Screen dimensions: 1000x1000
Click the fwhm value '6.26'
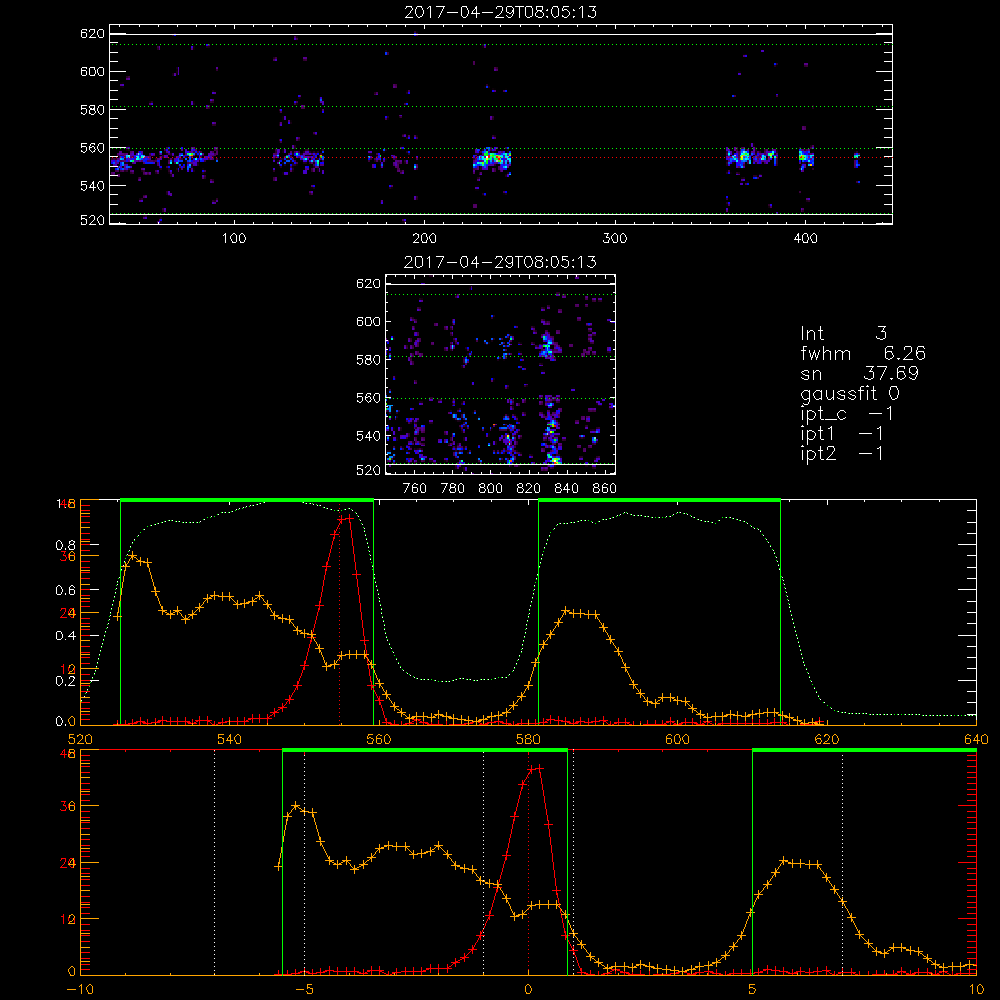coord(905,353)
